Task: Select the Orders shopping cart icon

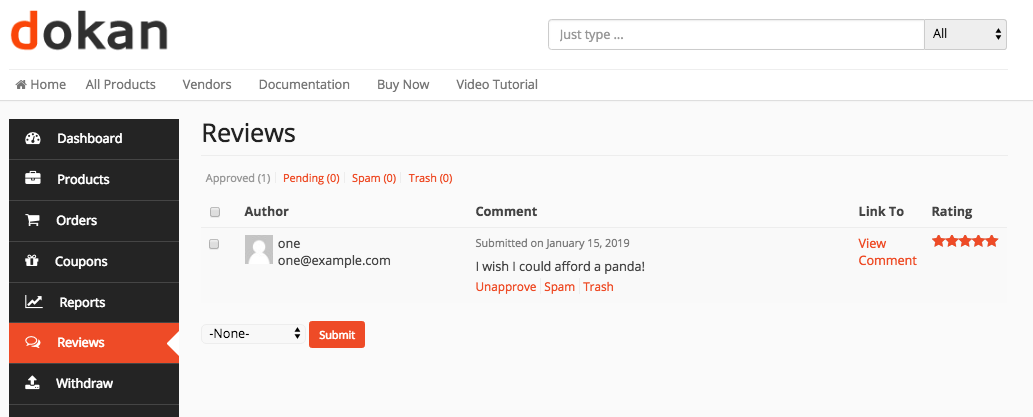Action: point(32,220)
